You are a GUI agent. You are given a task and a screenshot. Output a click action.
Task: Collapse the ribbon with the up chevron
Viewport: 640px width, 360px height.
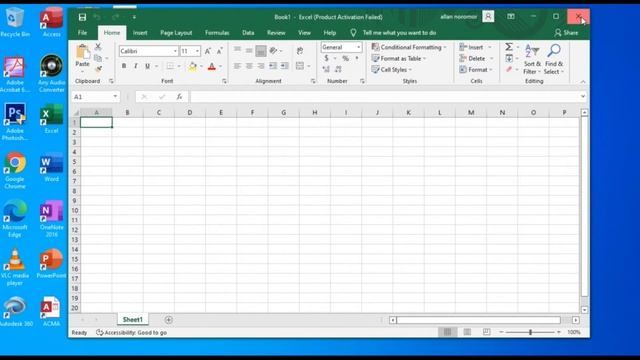click(583, 82)
